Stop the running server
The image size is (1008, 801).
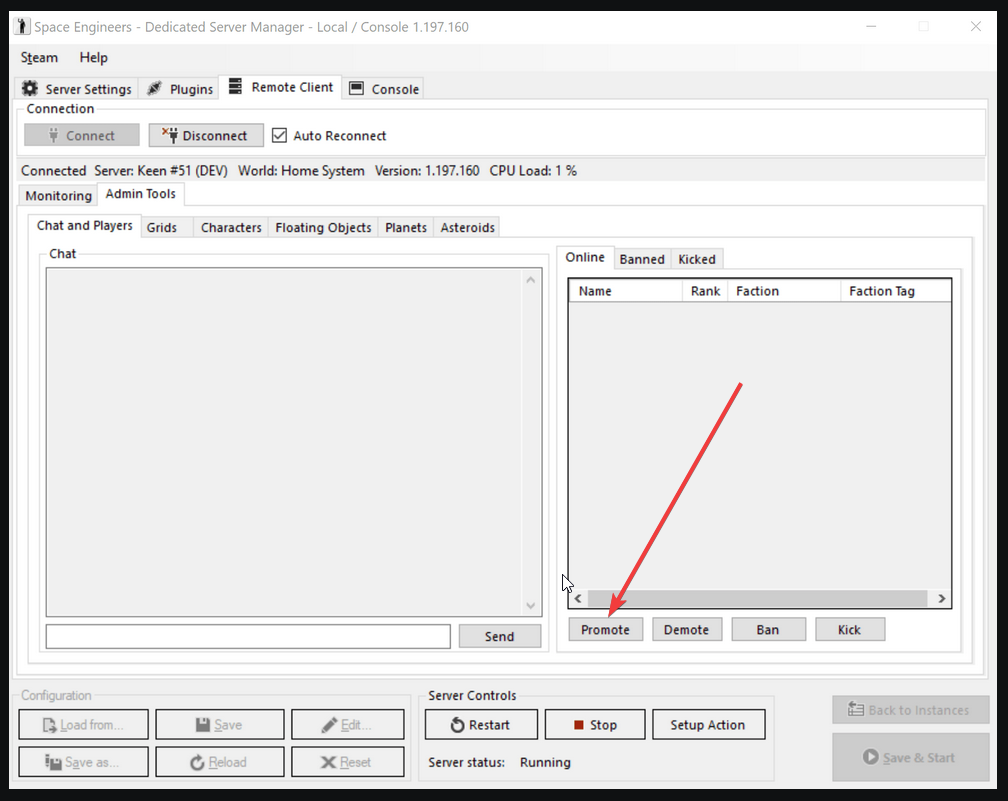tap(594, 725)
